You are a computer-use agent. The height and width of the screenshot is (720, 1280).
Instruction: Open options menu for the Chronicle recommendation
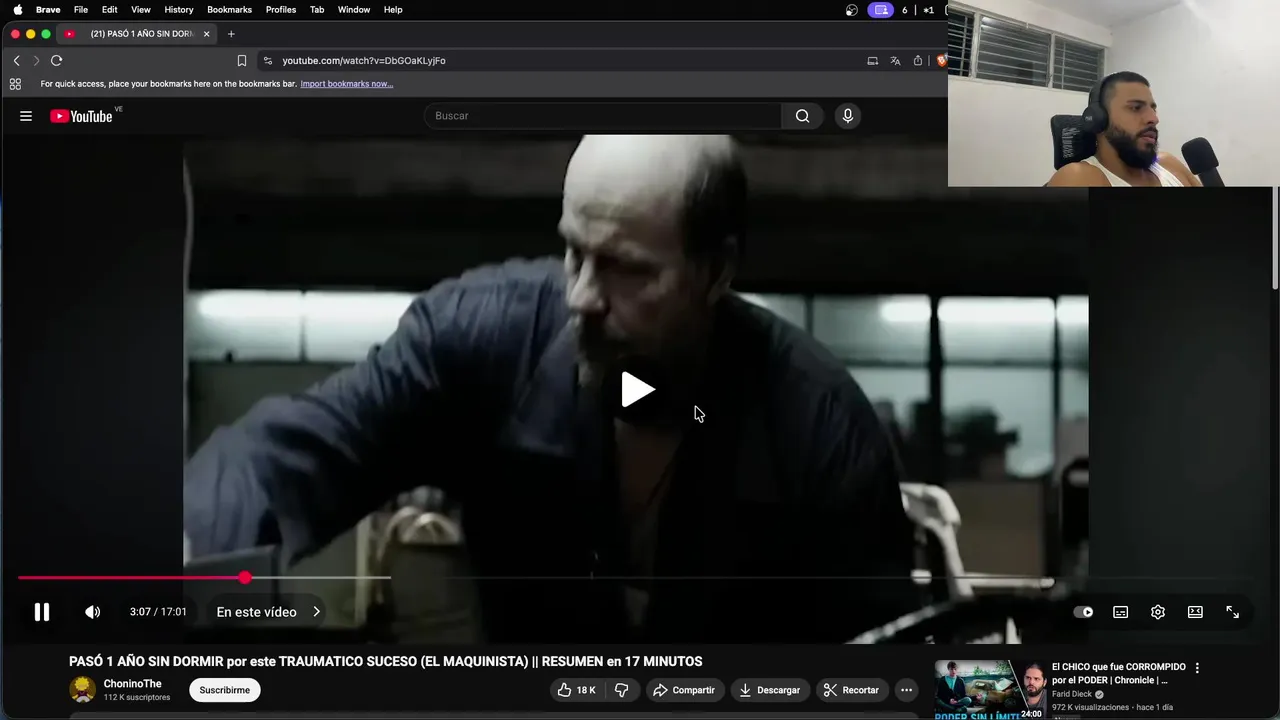point(1197,668)
